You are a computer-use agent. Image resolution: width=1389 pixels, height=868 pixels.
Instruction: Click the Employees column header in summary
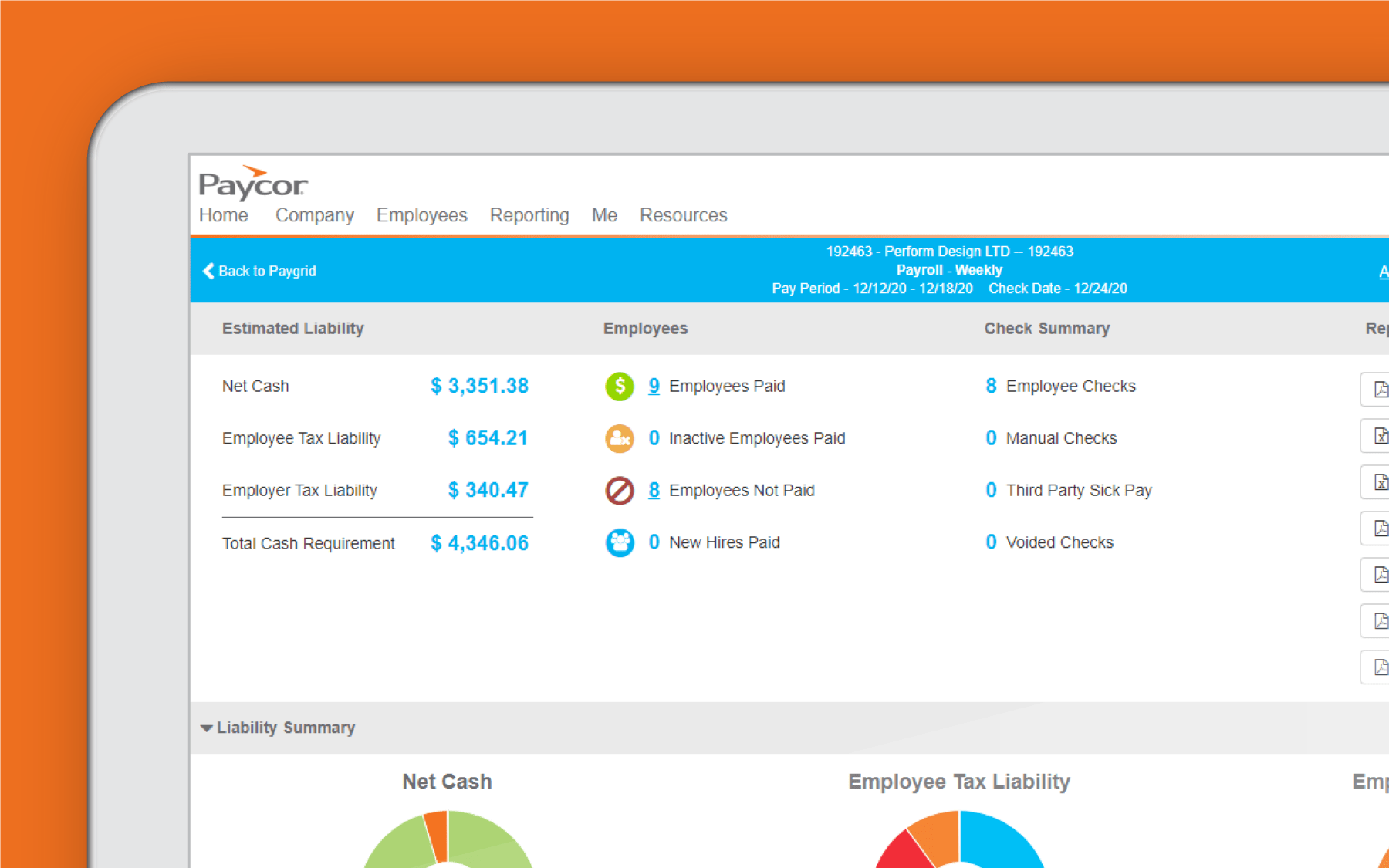click(645, 329)
